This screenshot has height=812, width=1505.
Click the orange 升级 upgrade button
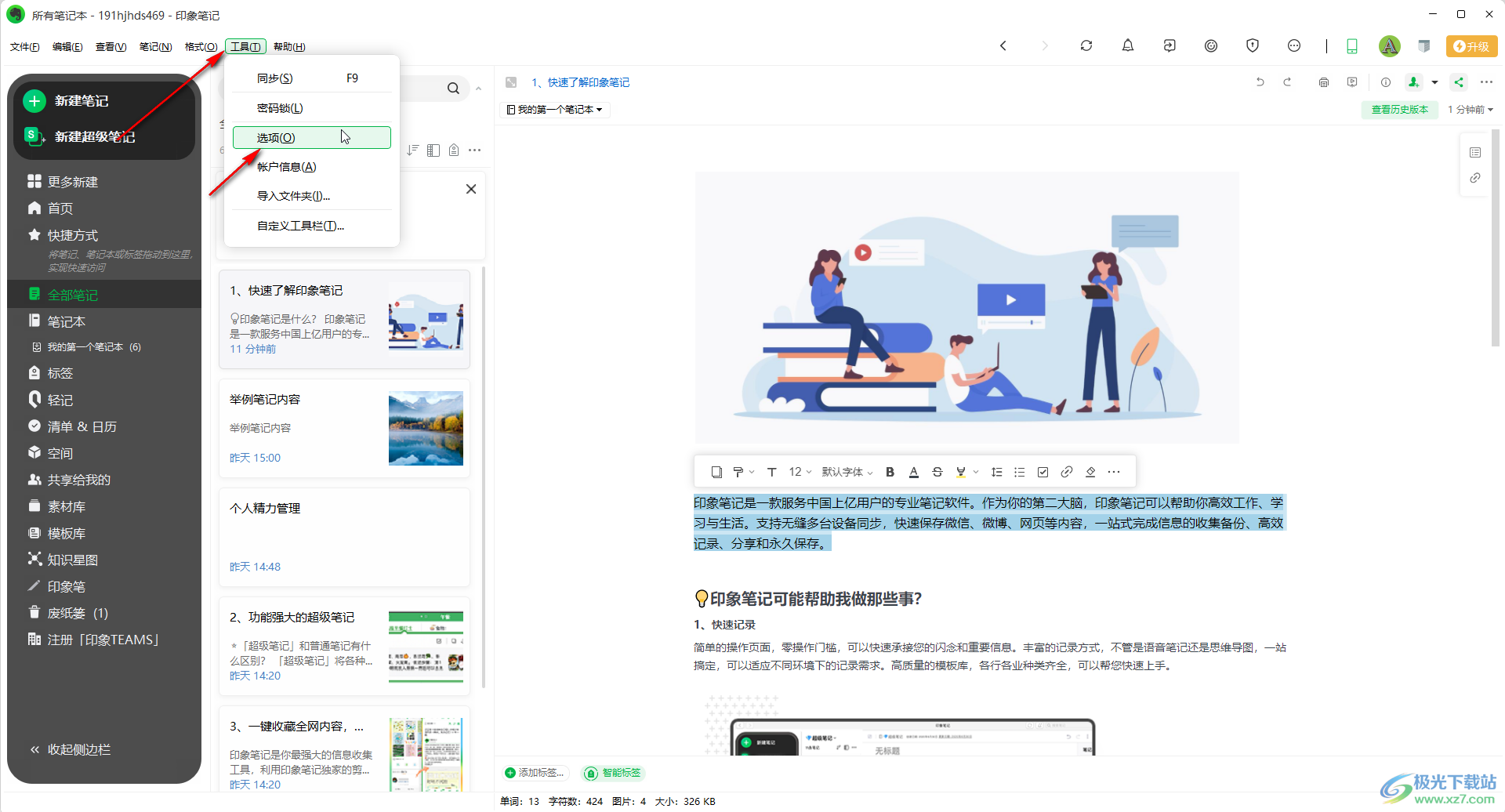pyautogui.click(x=1471, y=46)
